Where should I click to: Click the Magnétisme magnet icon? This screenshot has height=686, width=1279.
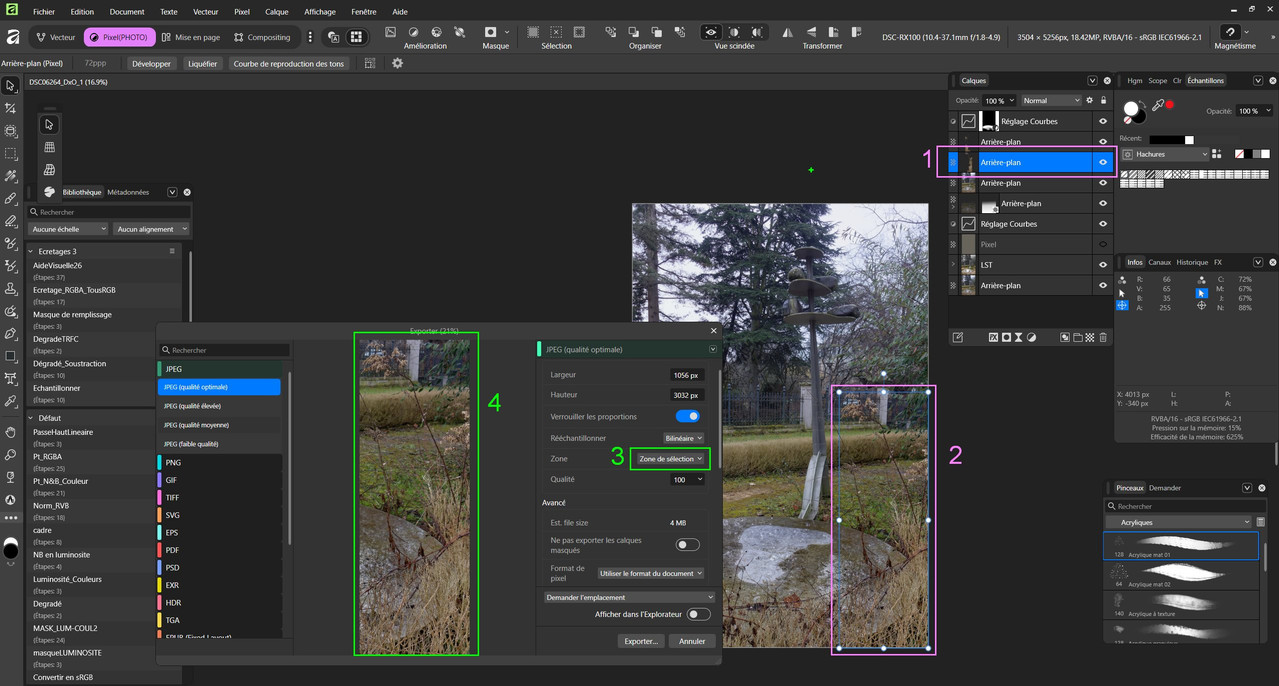[x=1230, y=32]
